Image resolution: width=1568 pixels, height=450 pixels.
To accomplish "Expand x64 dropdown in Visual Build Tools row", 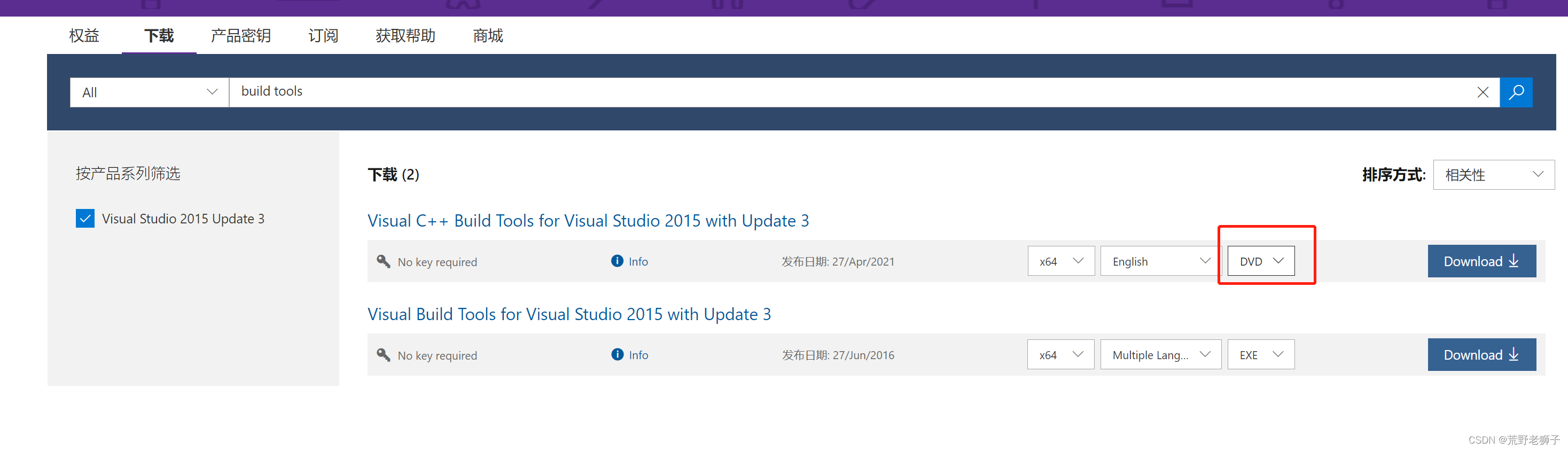I will click(x=1061, y=355).
